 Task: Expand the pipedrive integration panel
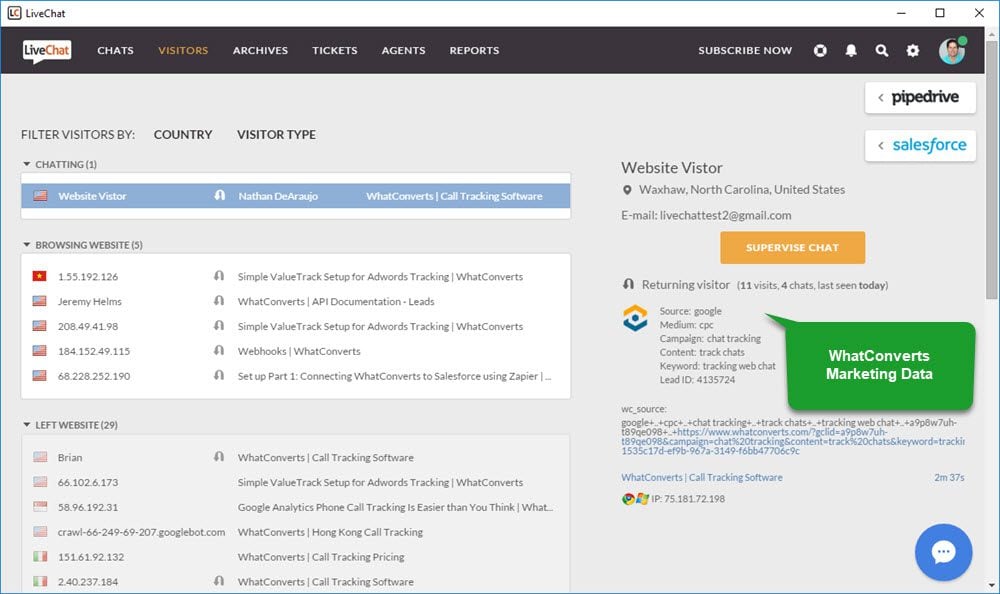(x=920, y=98)
